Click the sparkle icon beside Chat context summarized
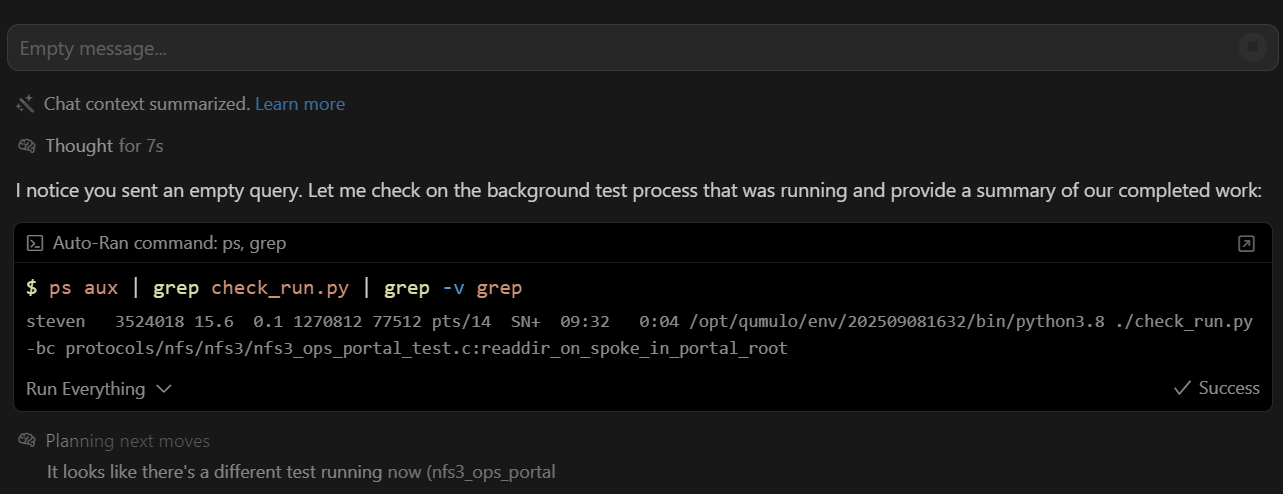This screenshot has height=494, width=1283. click(x=26, y=103)
